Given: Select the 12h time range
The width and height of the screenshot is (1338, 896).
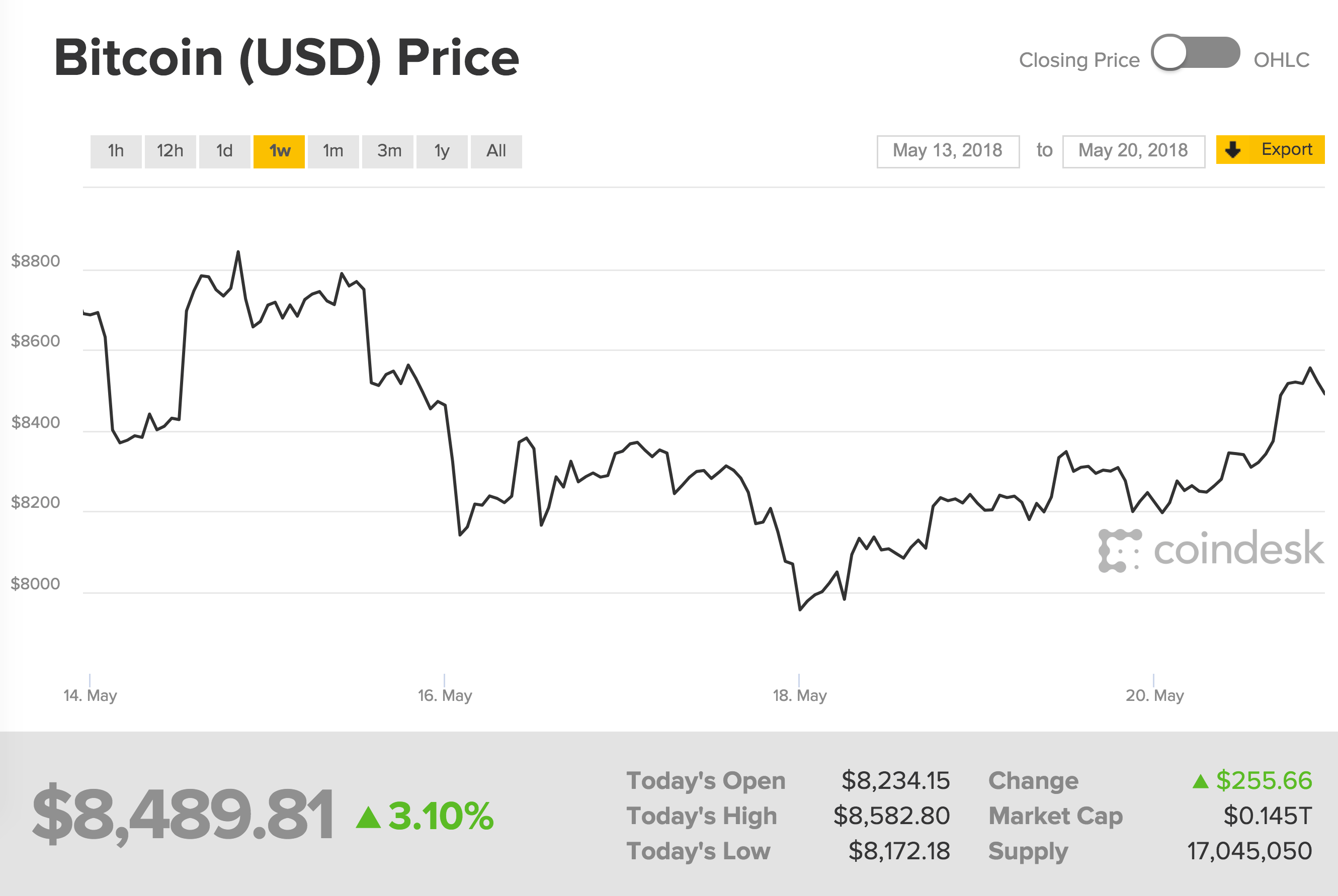Looking at the screenshot, I should [x=170, y=150].
